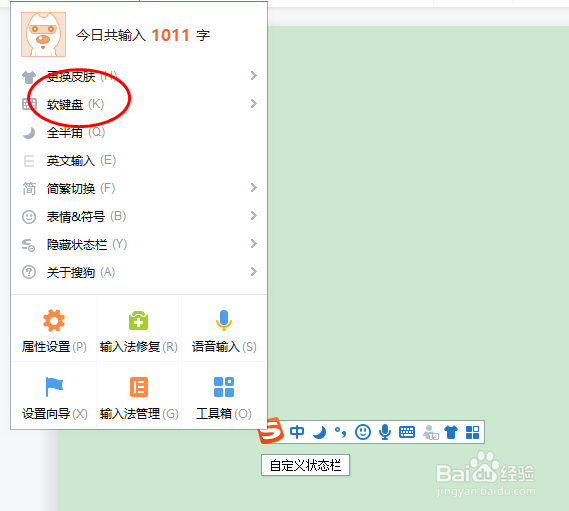This screenshot has width=569, height=511.
Task: Open toolbox grid icon on status bar
Action: pos(472,432)
